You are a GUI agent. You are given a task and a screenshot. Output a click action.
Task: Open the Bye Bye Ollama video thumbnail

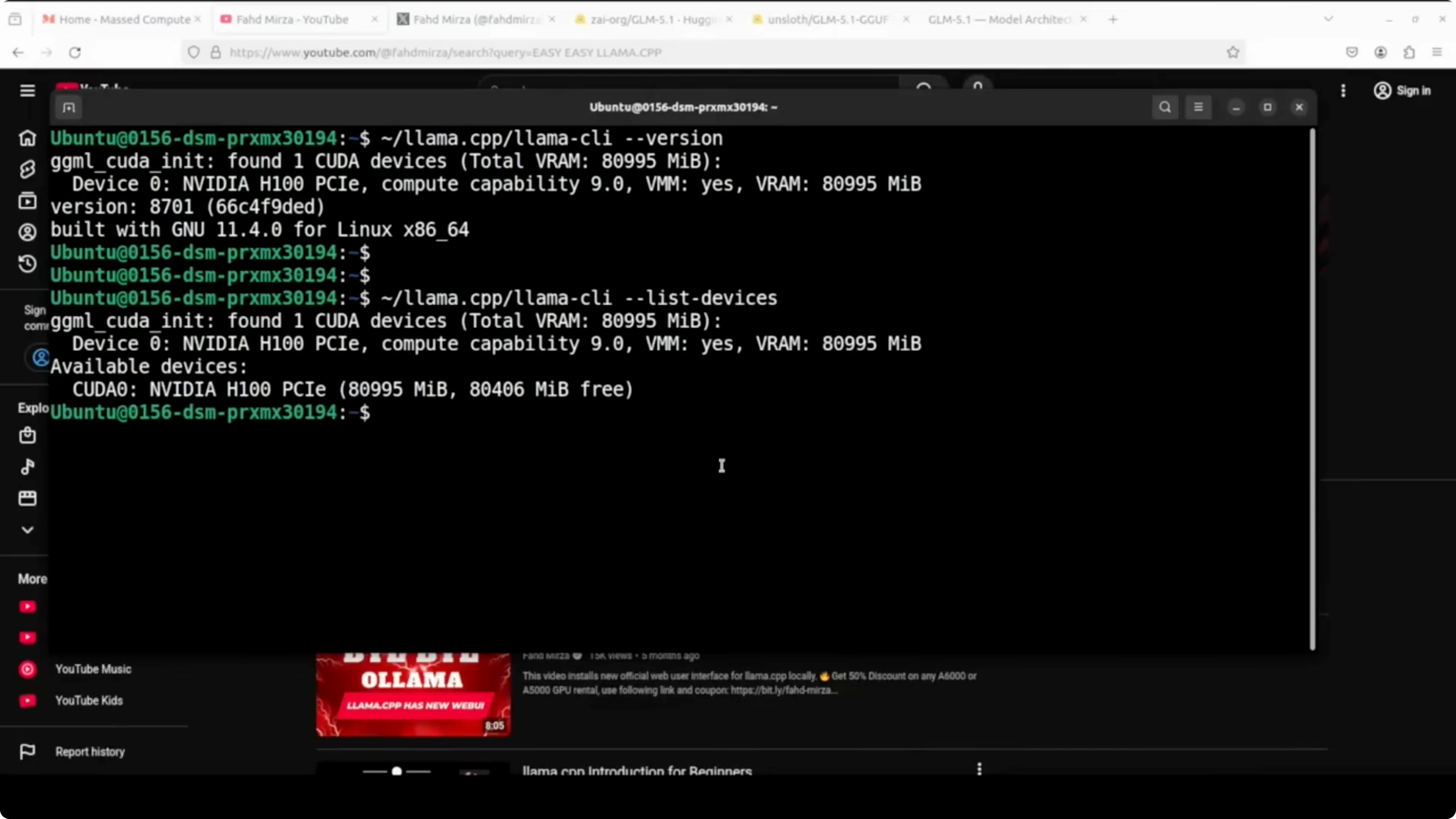[413, 694]
